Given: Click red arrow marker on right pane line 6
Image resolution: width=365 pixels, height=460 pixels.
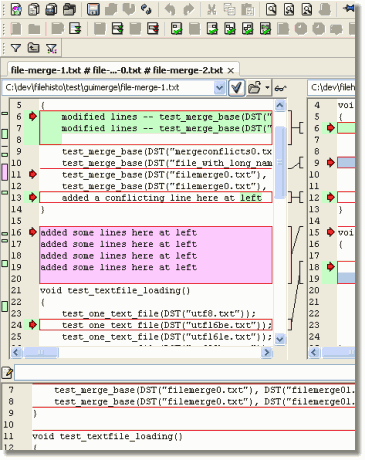Looking at the screenshot, I should click(330, 128).
